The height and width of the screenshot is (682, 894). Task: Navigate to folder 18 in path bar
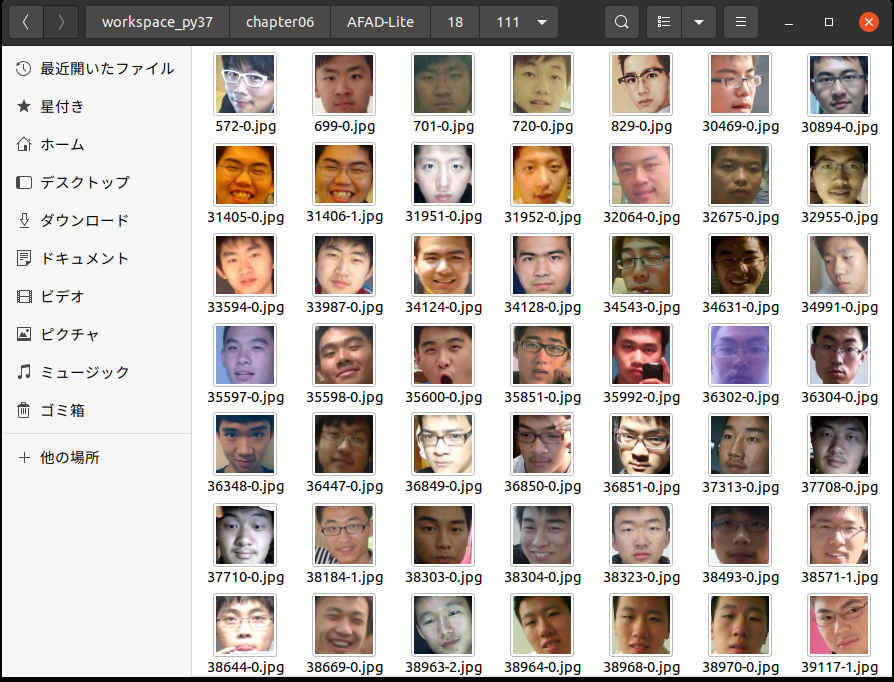point(455,22)
